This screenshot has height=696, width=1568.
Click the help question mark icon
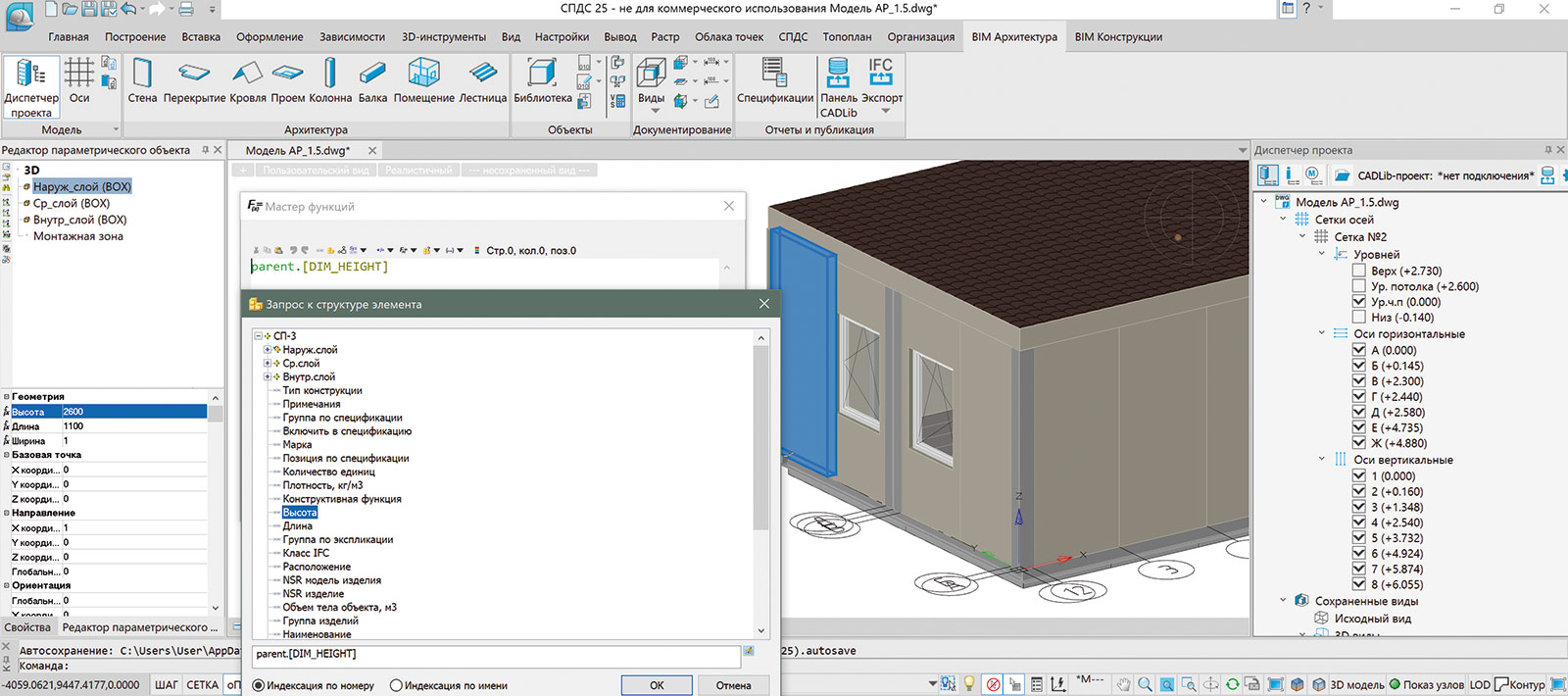[x=1305, y=9]
